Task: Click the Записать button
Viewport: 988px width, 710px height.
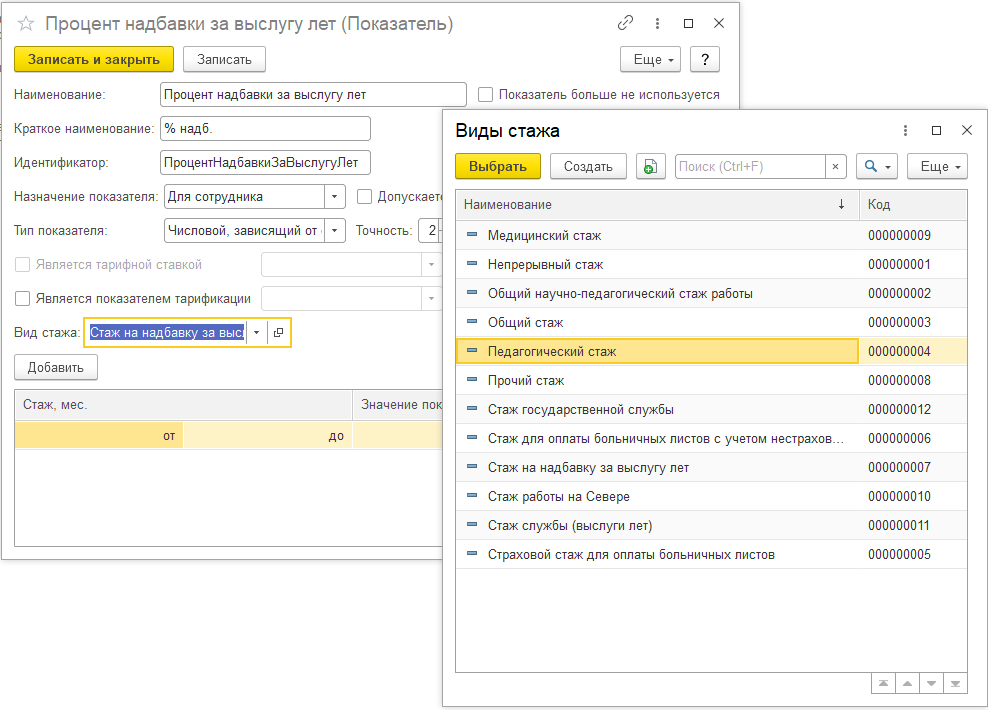Action: point(224,59)
